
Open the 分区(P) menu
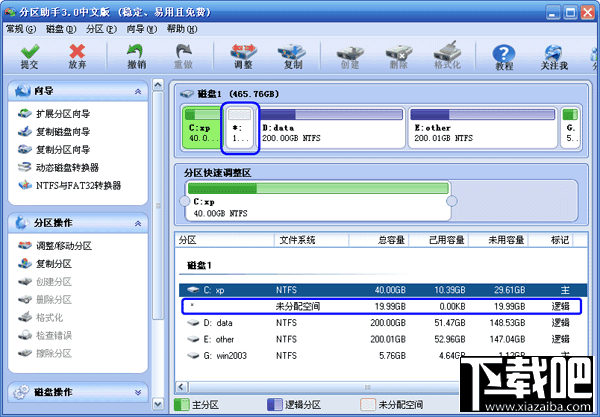tap(101, 29)
